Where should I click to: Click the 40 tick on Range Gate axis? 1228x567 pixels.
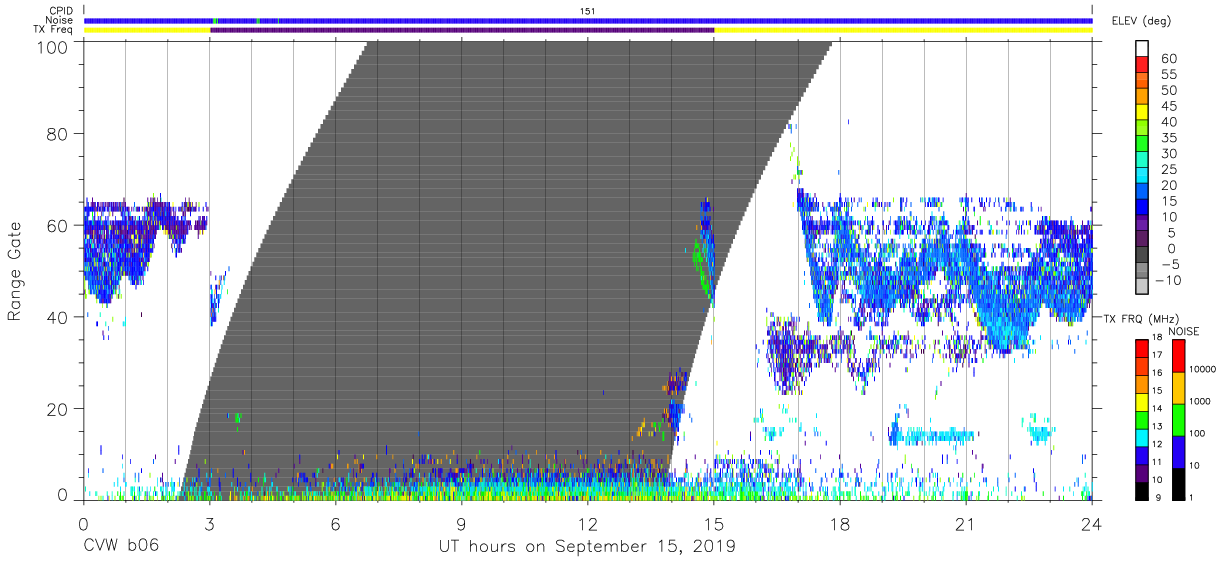(59, 317)
